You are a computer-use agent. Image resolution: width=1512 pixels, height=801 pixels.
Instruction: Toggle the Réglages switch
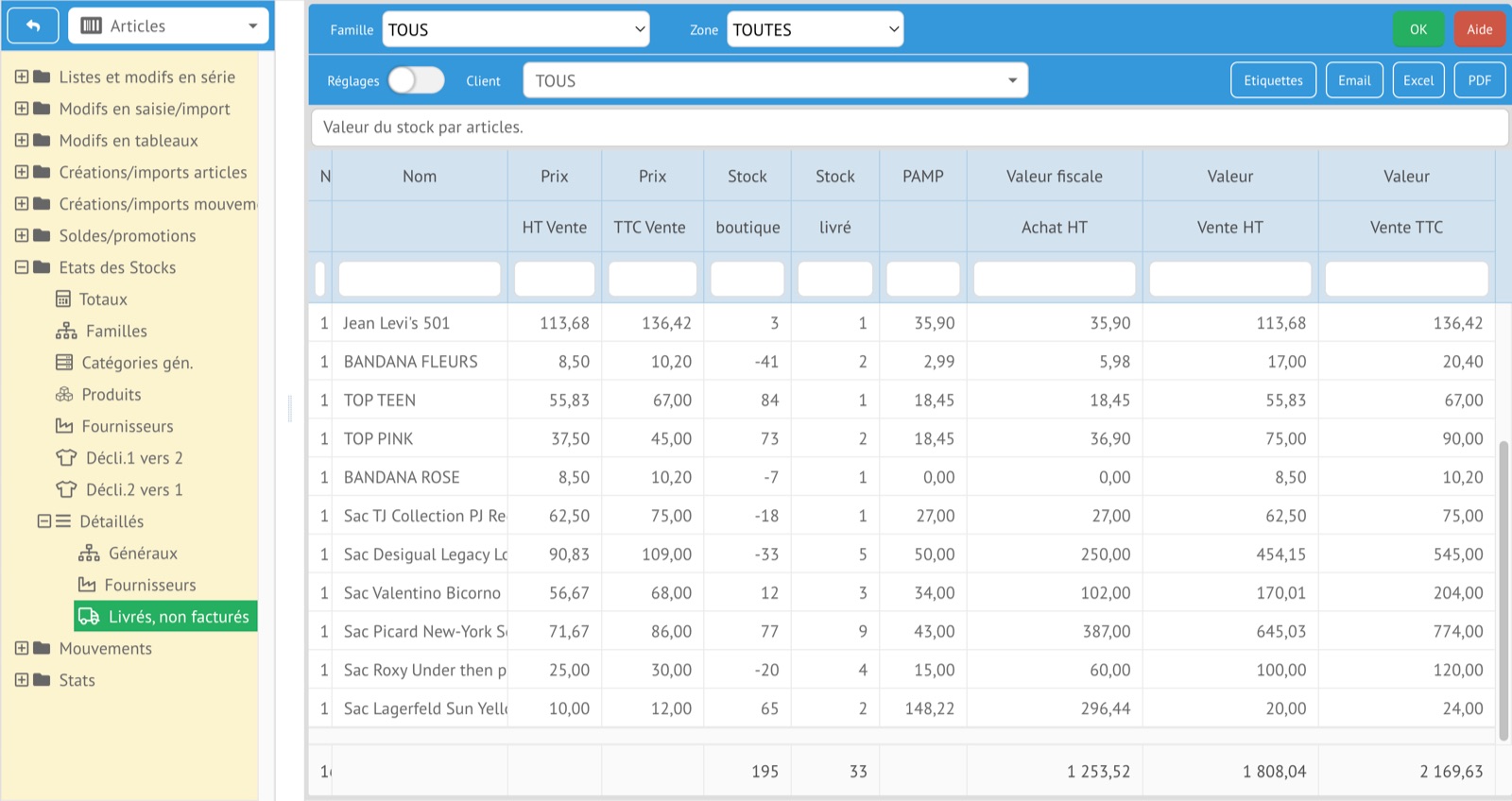pyautogui.click(x=416, y=80)
